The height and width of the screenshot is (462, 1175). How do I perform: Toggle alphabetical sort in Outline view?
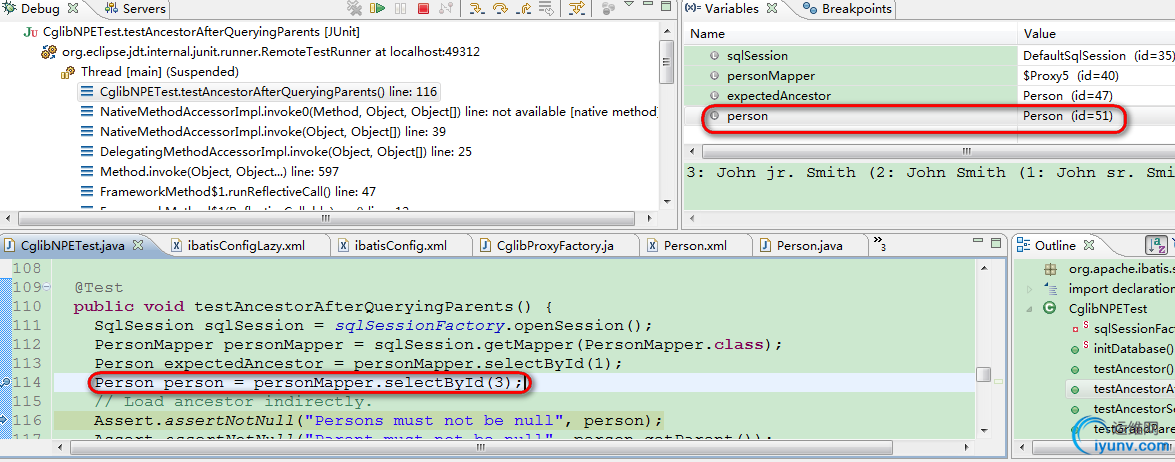coord(1156,245)
